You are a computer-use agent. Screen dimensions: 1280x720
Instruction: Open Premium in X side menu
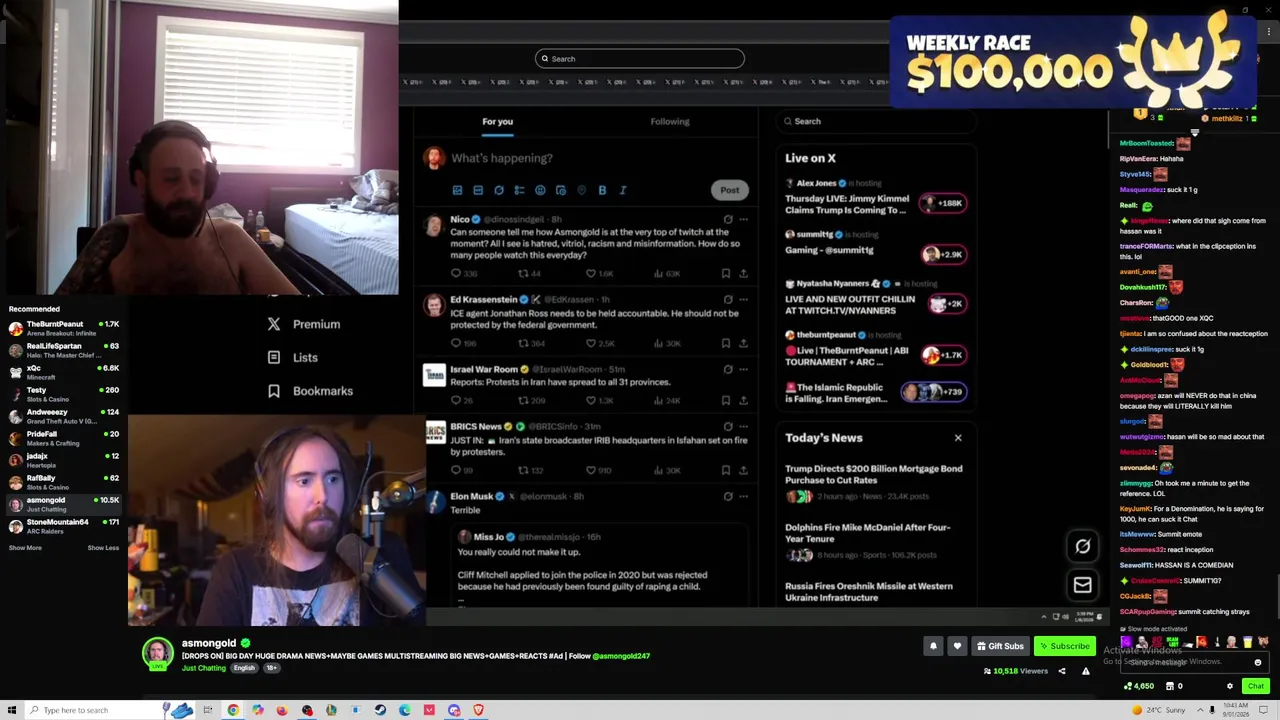tap(304, 324)
